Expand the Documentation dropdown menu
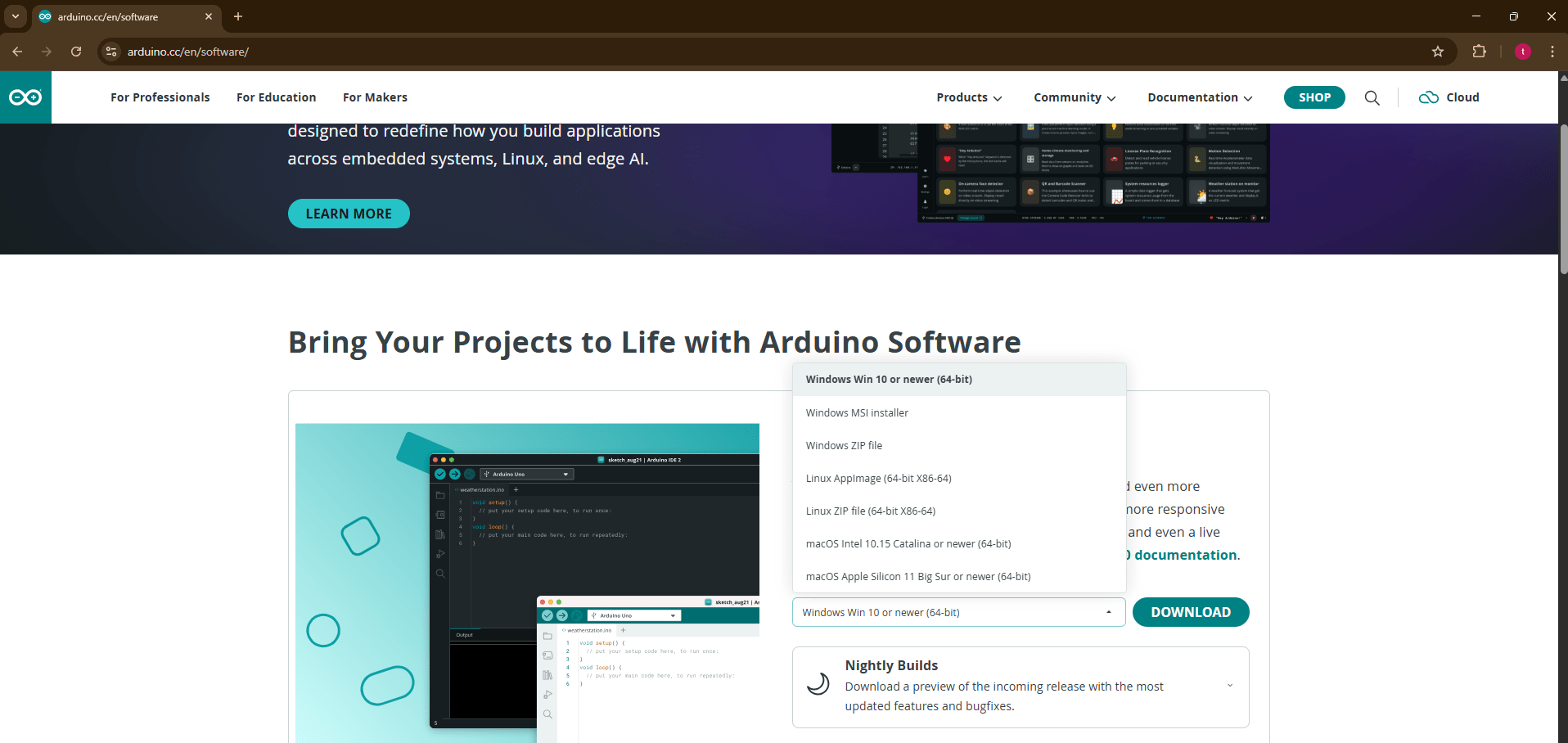The image size is (1568, 743). pyautogui.click(x=1199, y=97)
